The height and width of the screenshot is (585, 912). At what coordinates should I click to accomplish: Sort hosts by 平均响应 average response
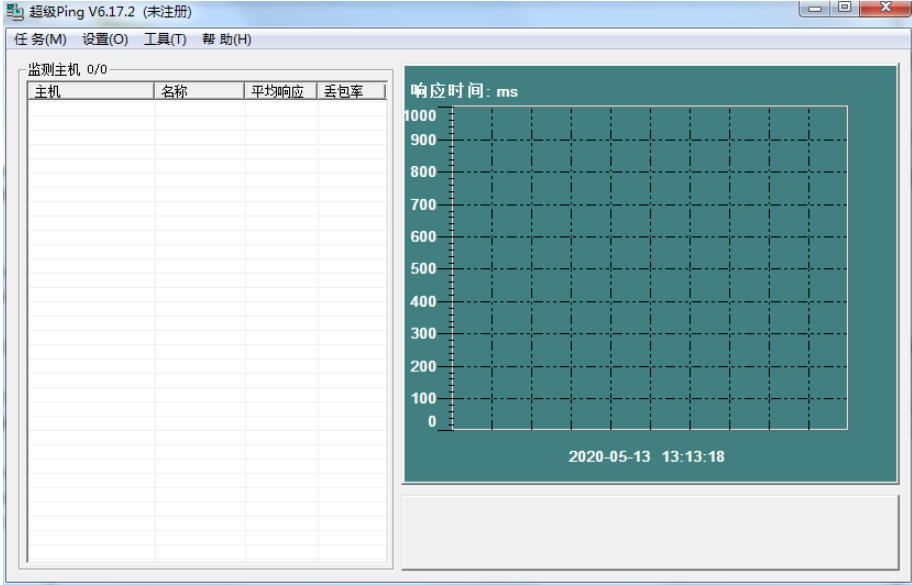coord(277,90)
